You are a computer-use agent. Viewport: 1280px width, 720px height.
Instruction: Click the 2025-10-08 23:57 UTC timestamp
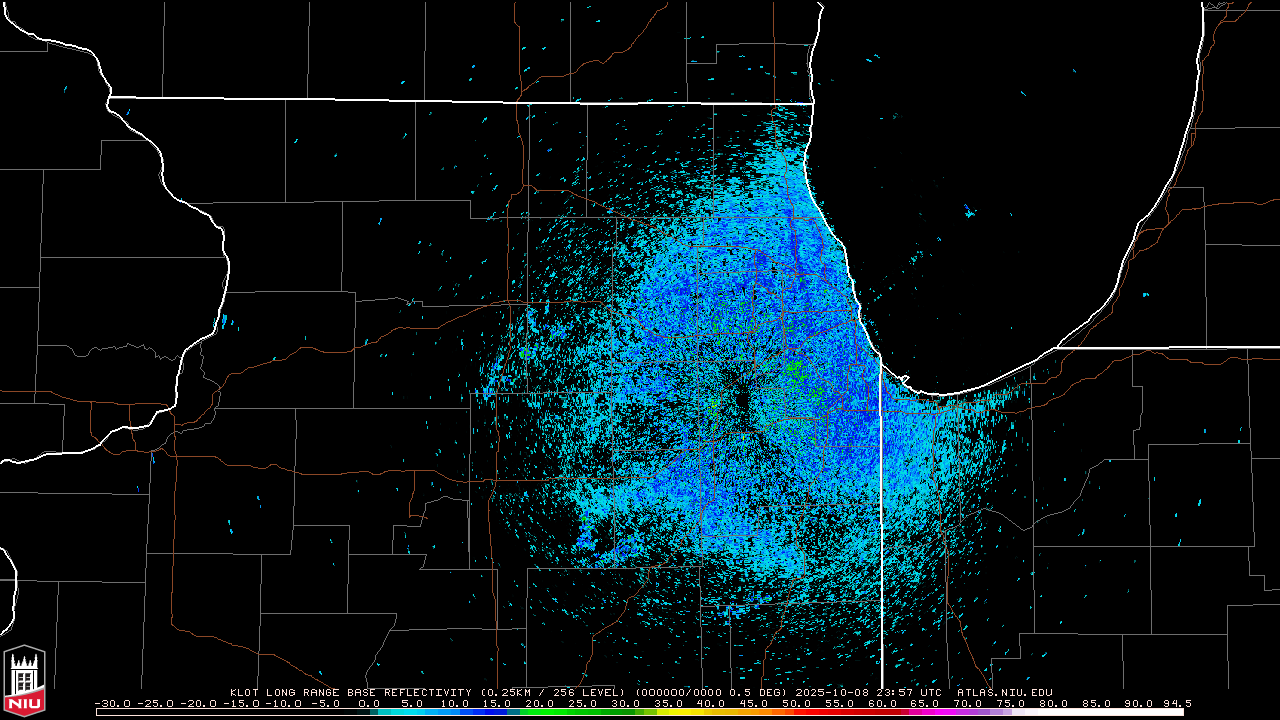pos(868,692)
